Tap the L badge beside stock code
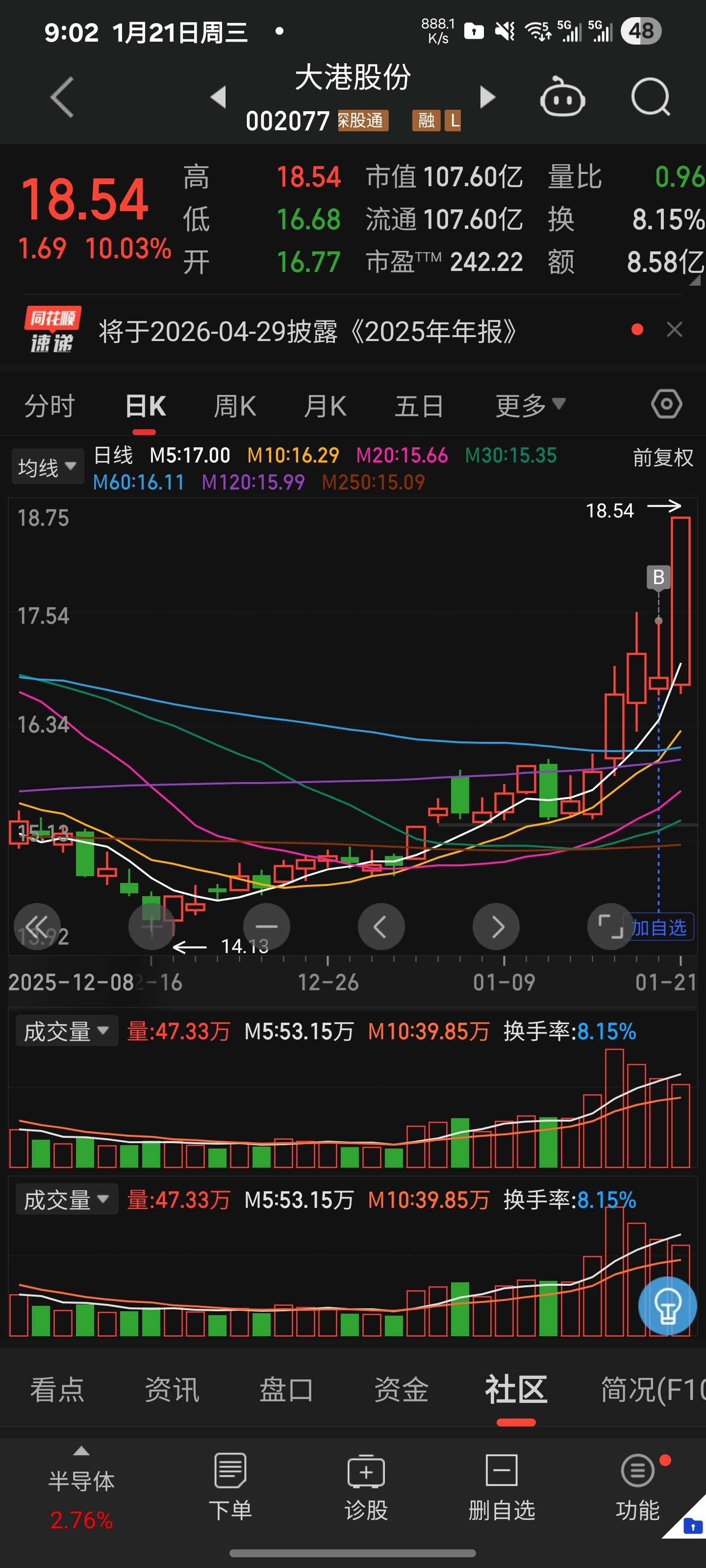The width and height of the screenshot is (706, 1568). 453,121
